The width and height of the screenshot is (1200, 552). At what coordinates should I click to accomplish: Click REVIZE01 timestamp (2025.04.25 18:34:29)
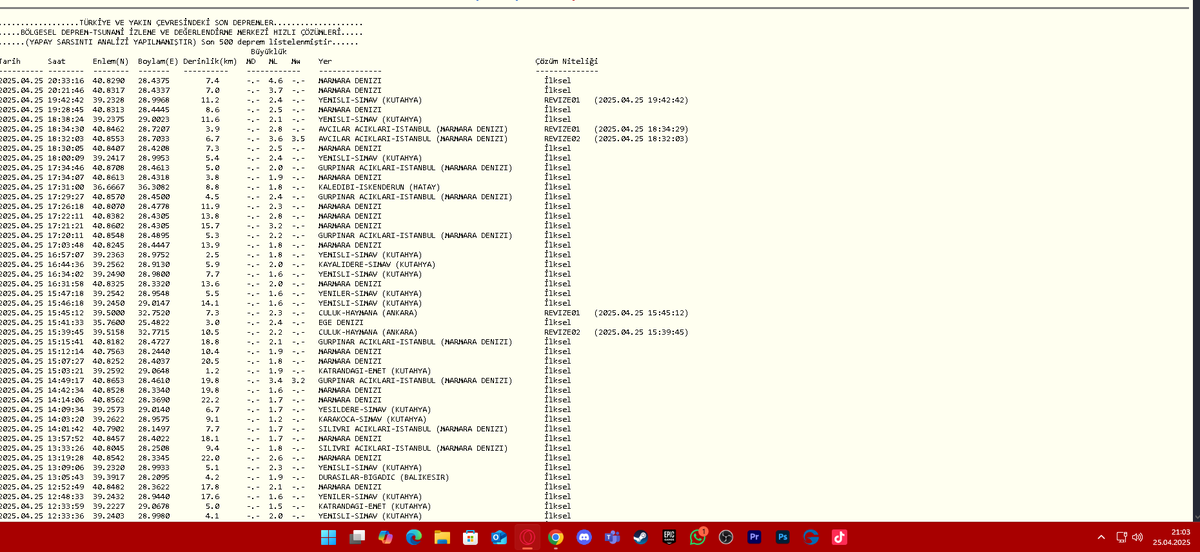(x=640, y=129)
